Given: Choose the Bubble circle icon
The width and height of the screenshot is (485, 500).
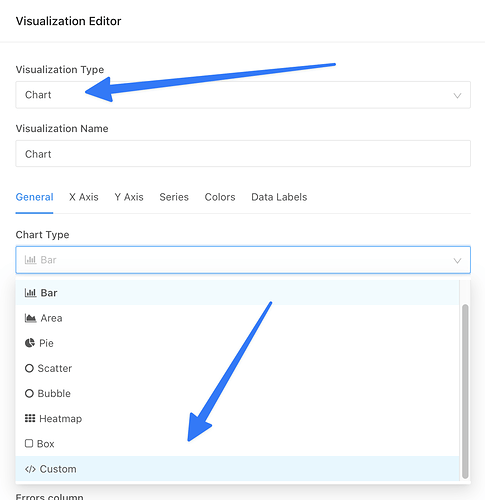Looking at the screenshot, I should [29, 393].
